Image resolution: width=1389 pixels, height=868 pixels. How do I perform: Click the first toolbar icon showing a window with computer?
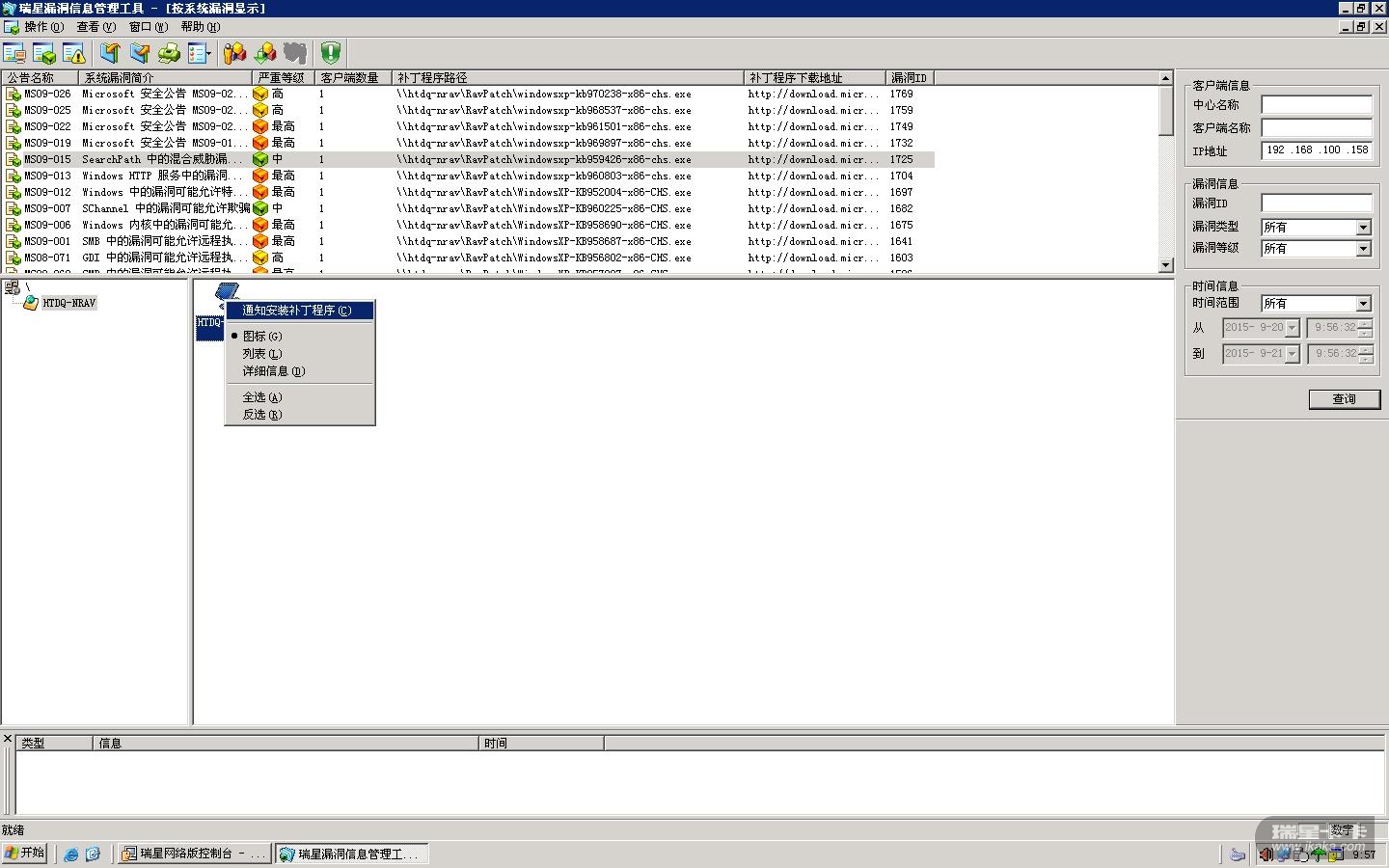coord(14,53)
